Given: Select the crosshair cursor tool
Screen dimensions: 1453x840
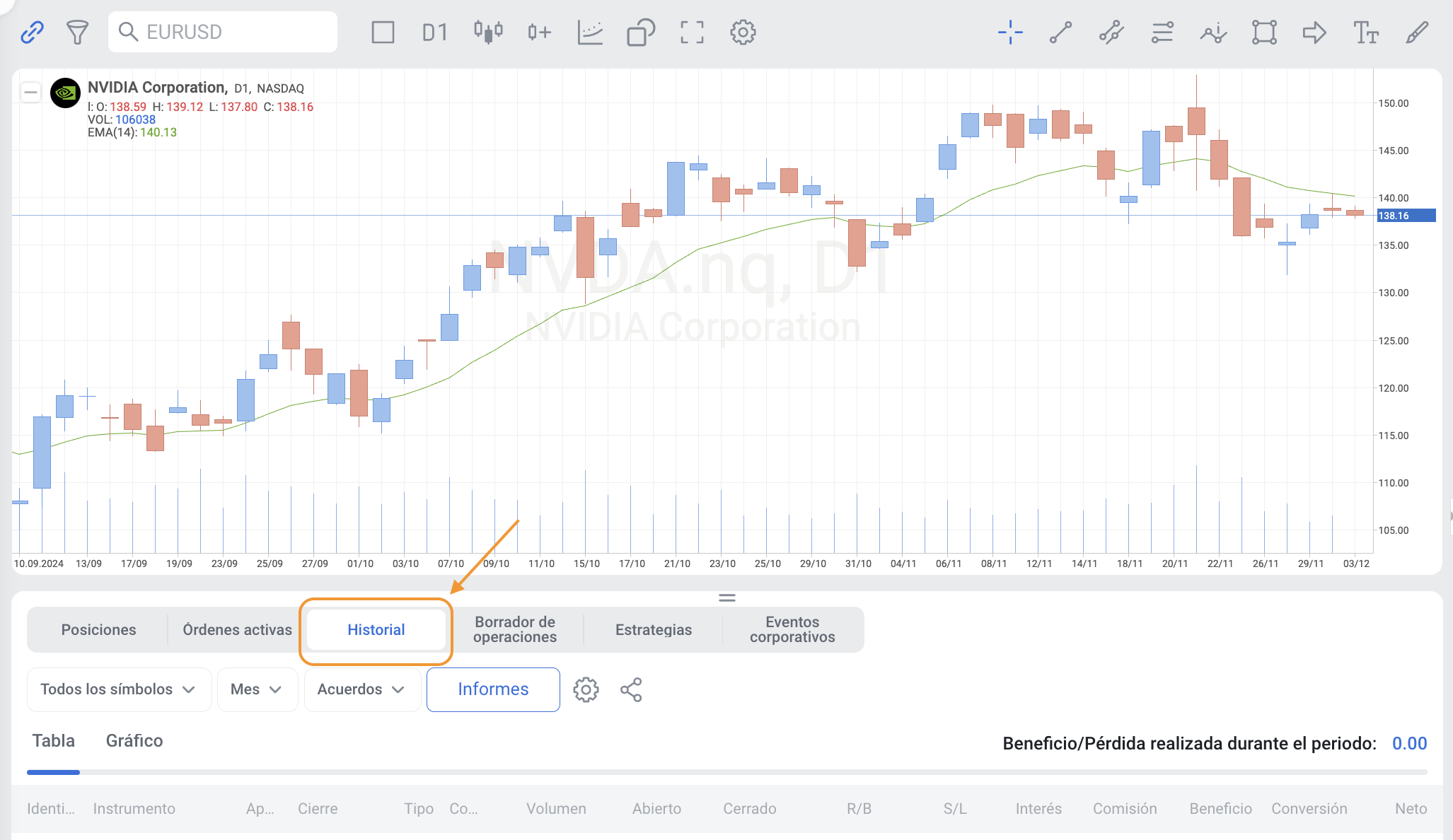Looking at the screenshot, I should (x=1010, y=32).
